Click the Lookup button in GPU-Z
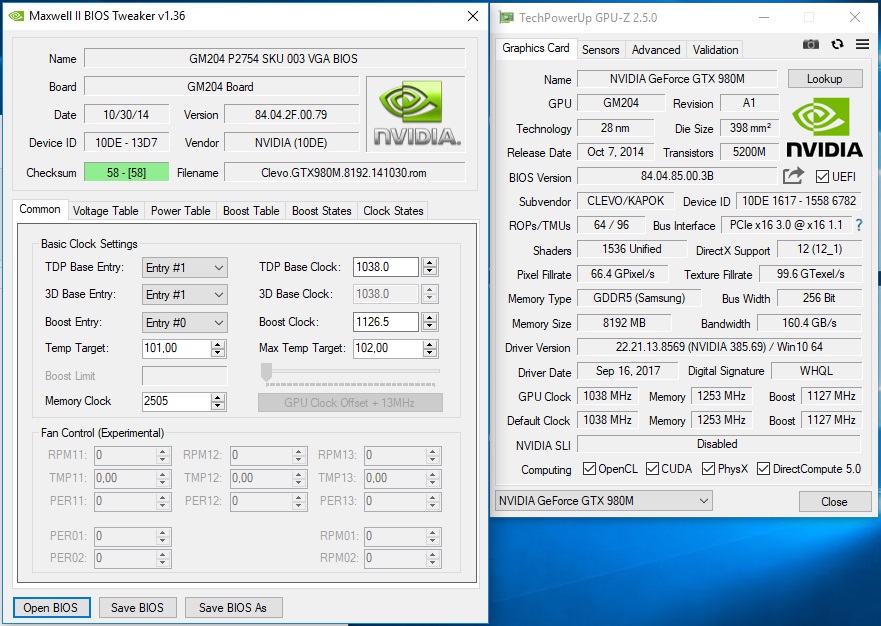 pos(825,79)
